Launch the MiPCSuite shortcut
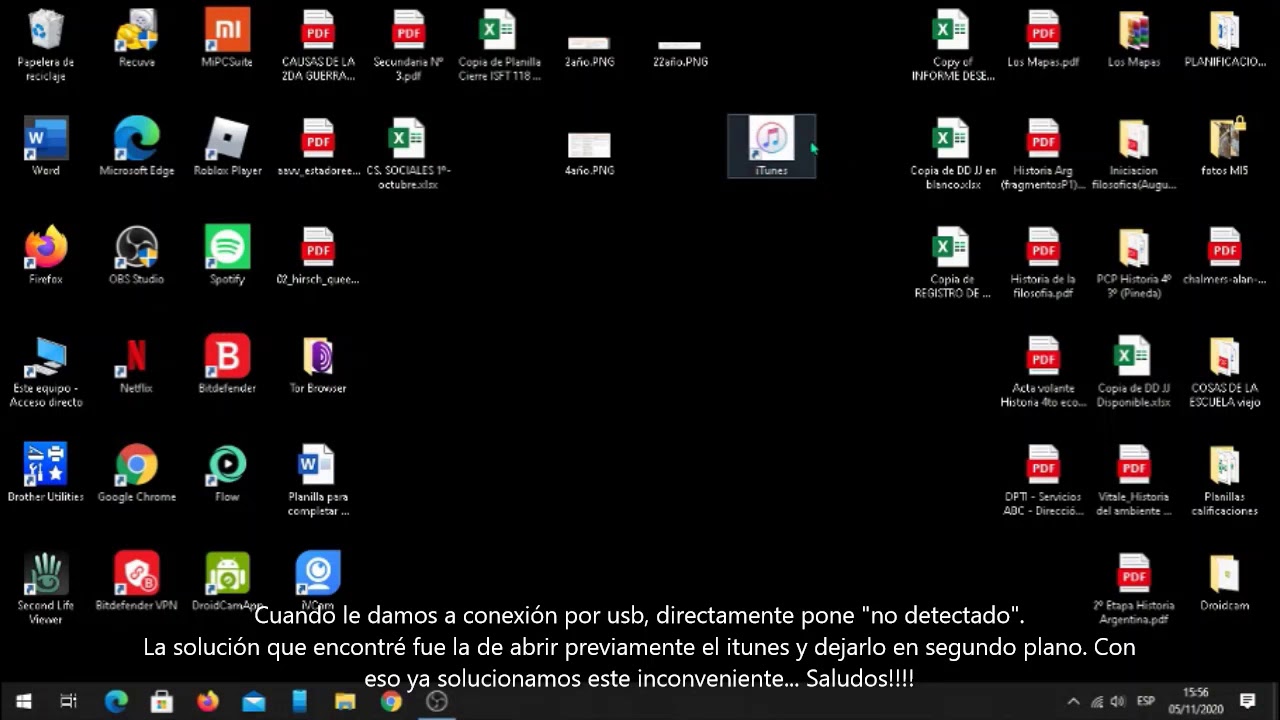 [227, 40]
